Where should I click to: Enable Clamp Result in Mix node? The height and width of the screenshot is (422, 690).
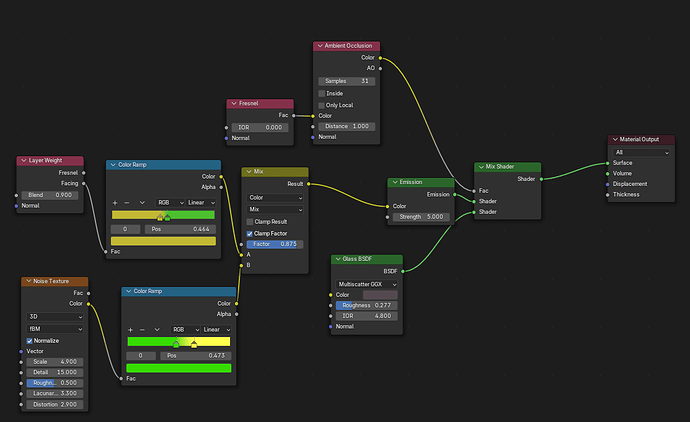point(250,222)
